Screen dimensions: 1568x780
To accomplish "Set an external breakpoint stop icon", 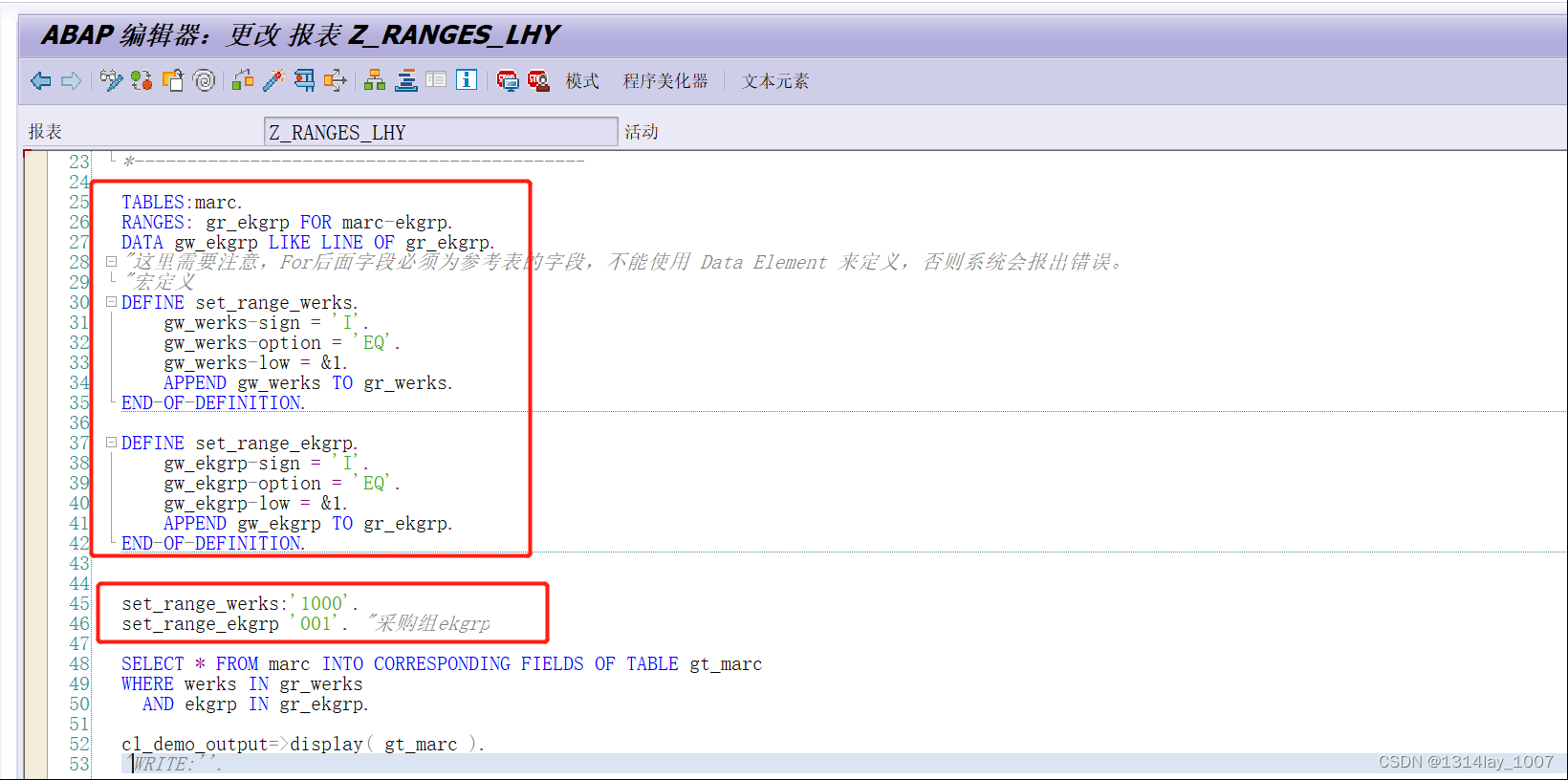I will pyautogui.click(x=538, y=81).
